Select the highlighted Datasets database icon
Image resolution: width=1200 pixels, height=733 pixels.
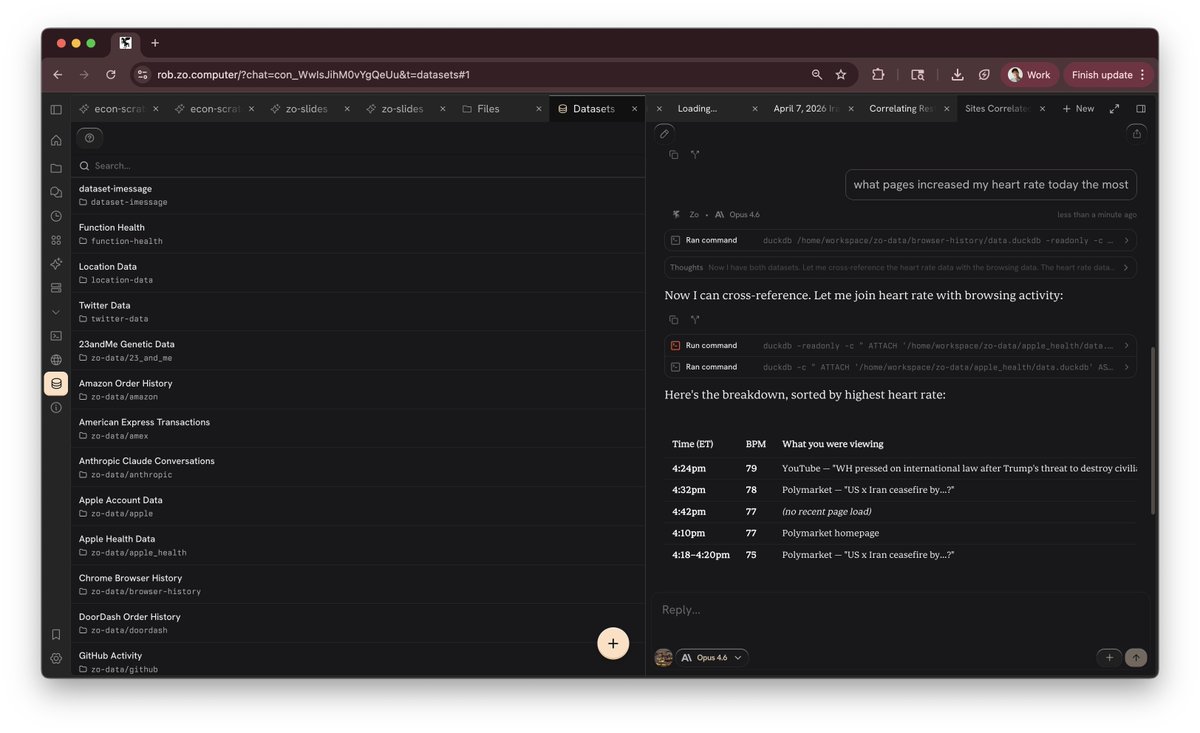(x=56, y=384)
